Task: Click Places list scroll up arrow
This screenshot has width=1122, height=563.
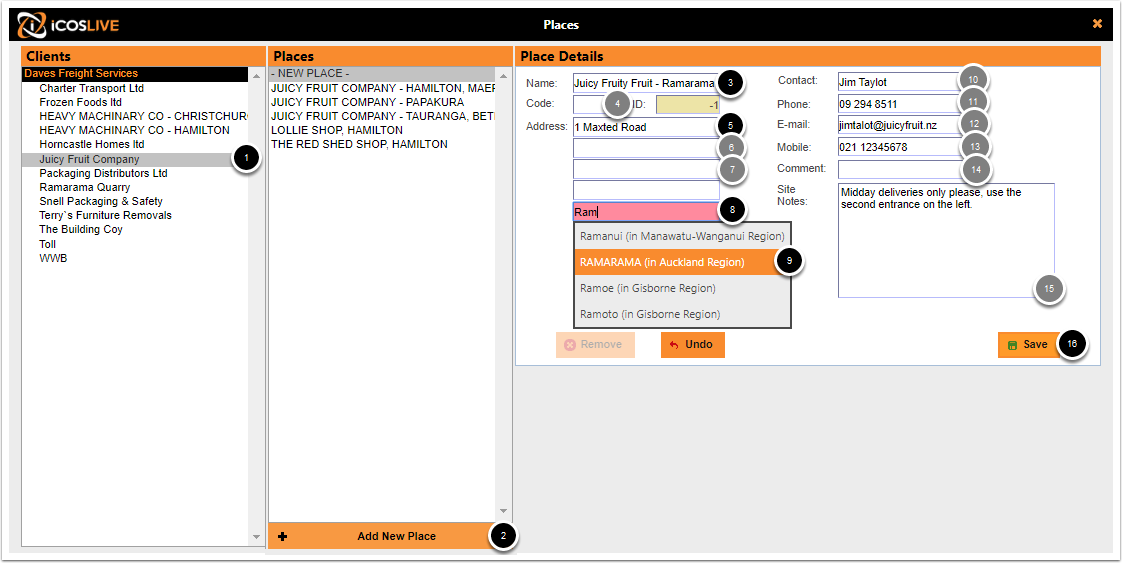Action: point(502,75)
